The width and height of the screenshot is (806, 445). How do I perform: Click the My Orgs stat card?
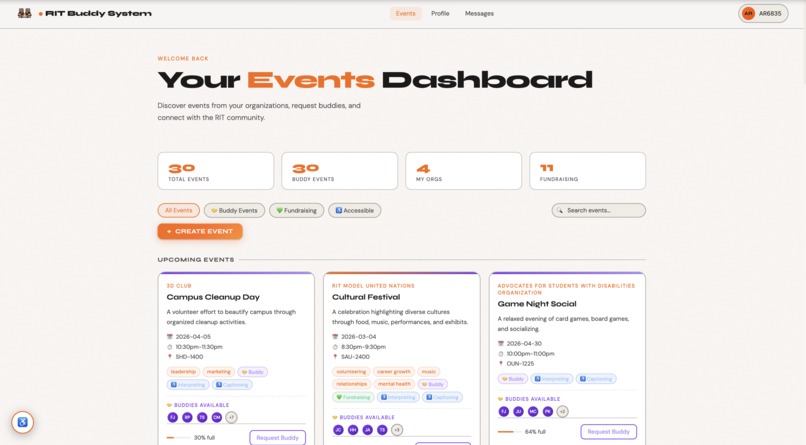pos(464,171)
